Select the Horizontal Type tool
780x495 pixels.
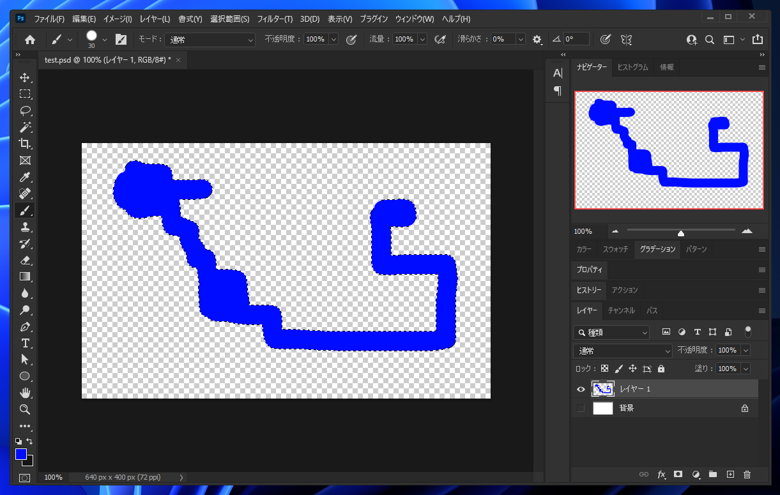(25, 343)
